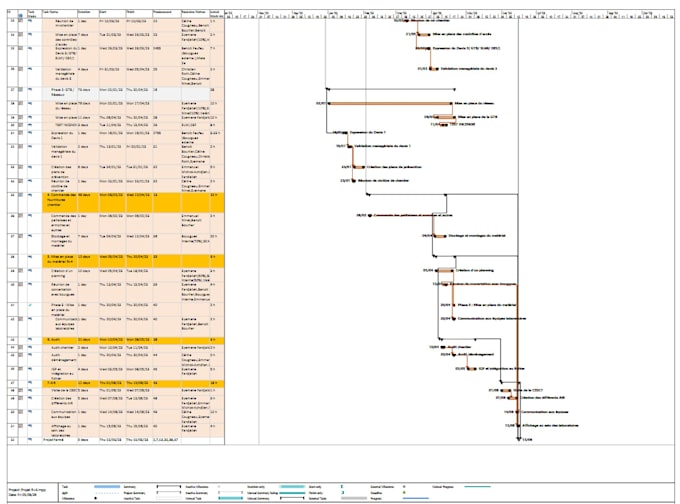The width and height of the screenshot is (680, 504).
Task: Click the indicators column header icon
Action: [20, 16]
